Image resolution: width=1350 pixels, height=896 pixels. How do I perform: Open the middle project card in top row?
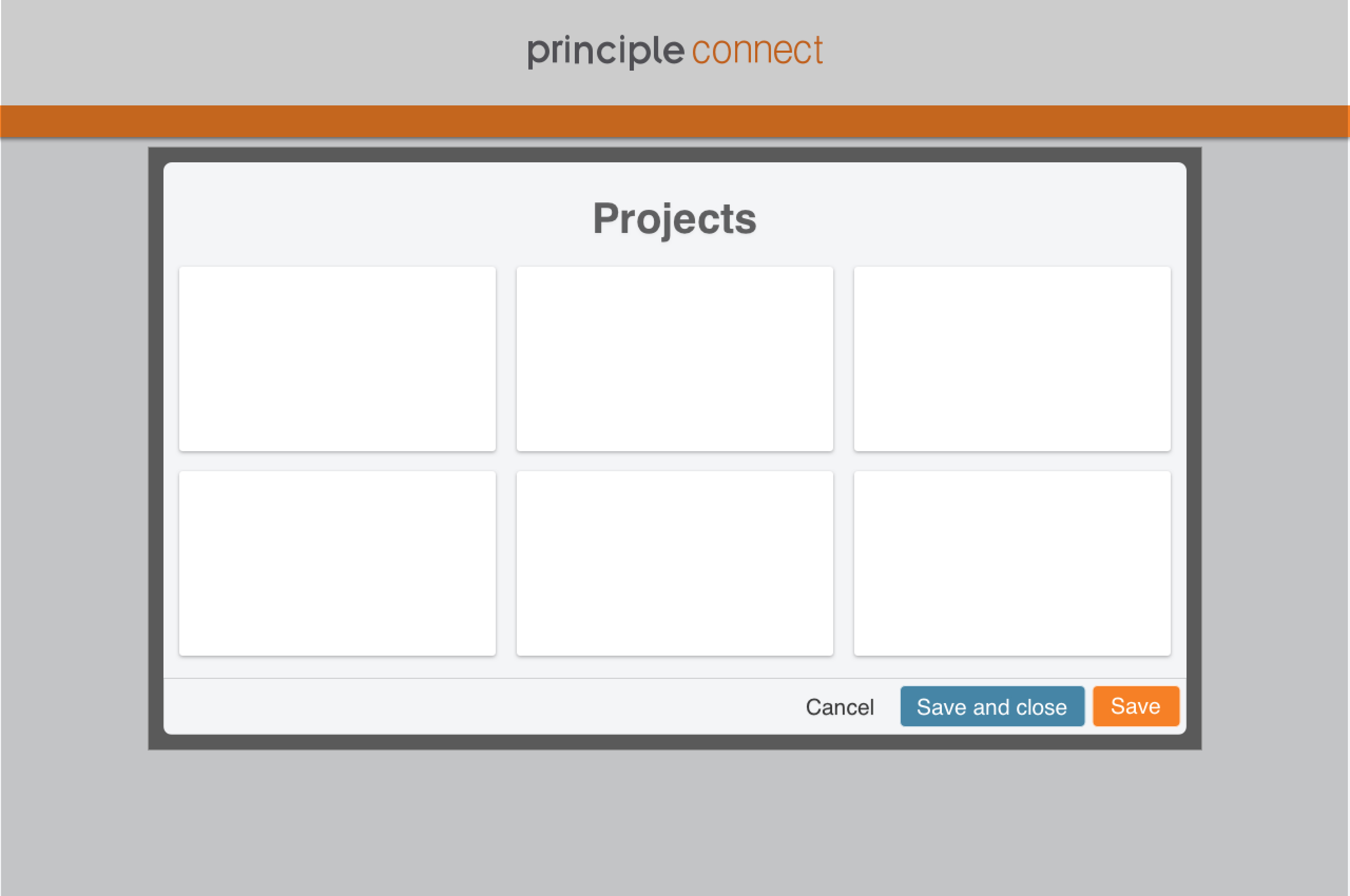coord(674,359)
